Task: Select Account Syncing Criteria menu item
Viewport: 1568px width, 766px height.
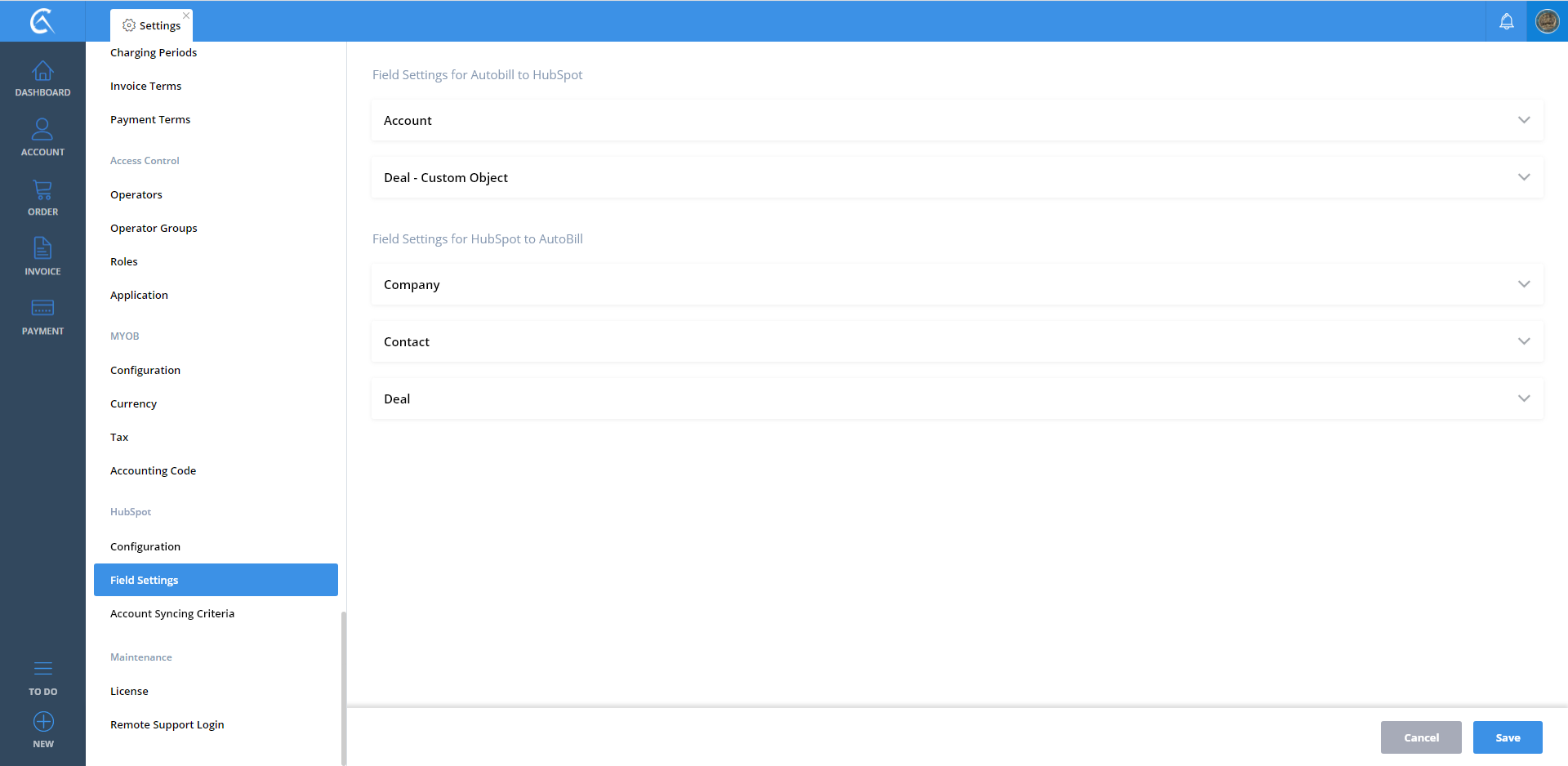Action: [172, 613]
